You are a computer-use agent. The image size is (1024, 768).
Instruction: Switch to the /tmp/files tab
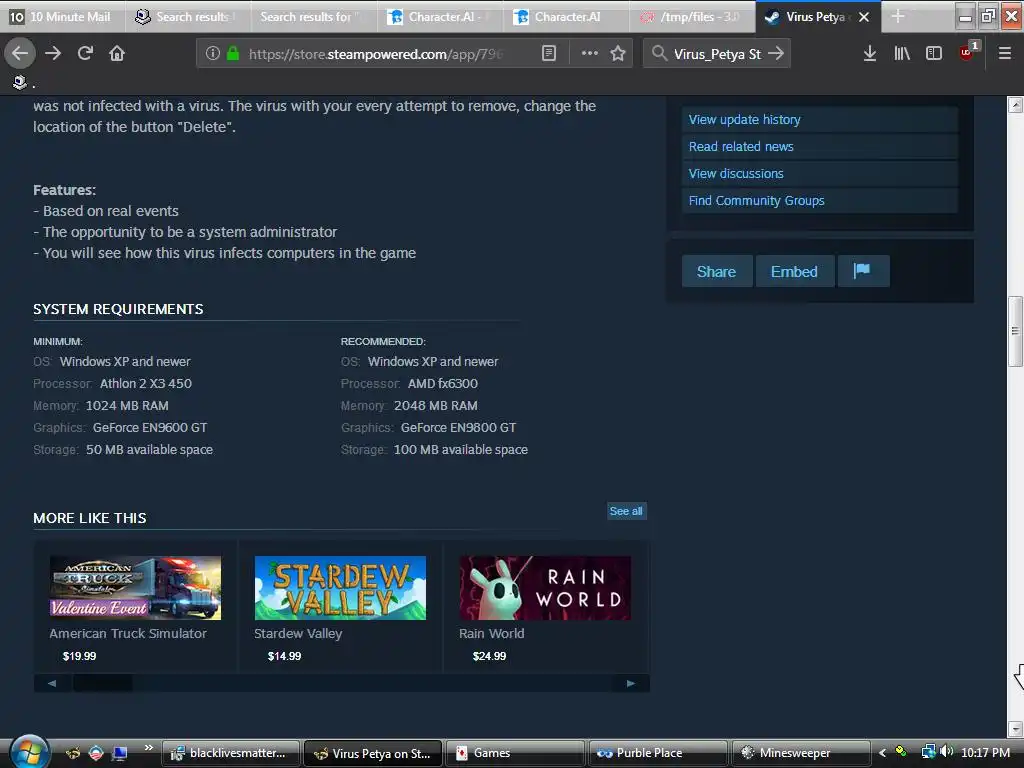pos(692,17)
